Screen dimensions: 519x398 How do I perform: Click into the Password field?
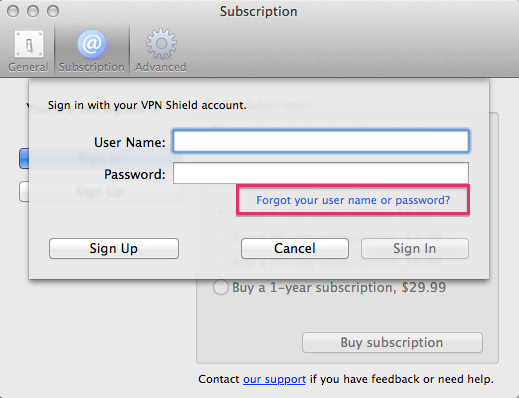tap(321, 173)
